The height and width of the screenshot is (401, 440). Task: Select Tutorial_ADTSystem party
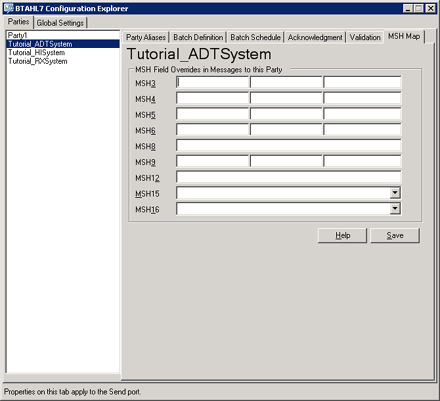coord(63,44)
